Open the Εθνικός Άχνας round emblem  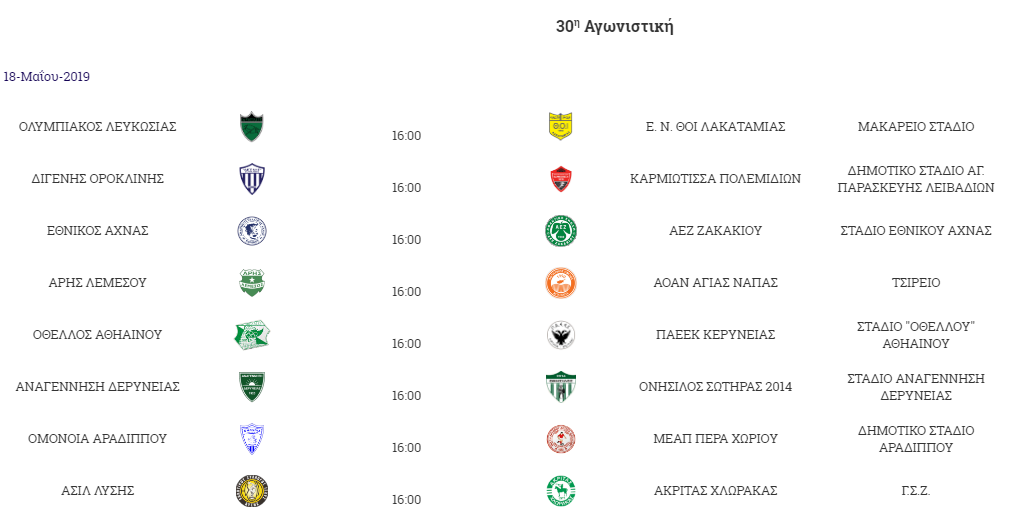click(252, 231)
